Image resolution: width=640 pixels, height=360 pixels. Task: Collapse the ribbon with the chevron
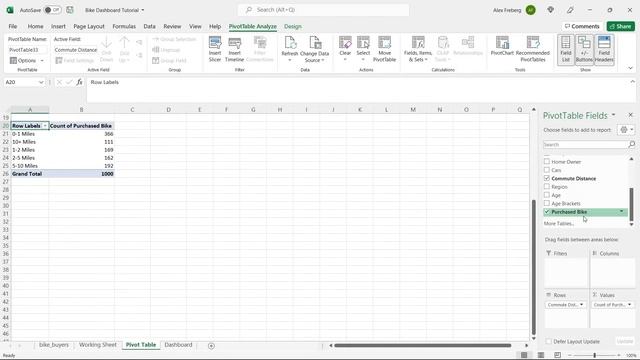click(x=631, y=68)
